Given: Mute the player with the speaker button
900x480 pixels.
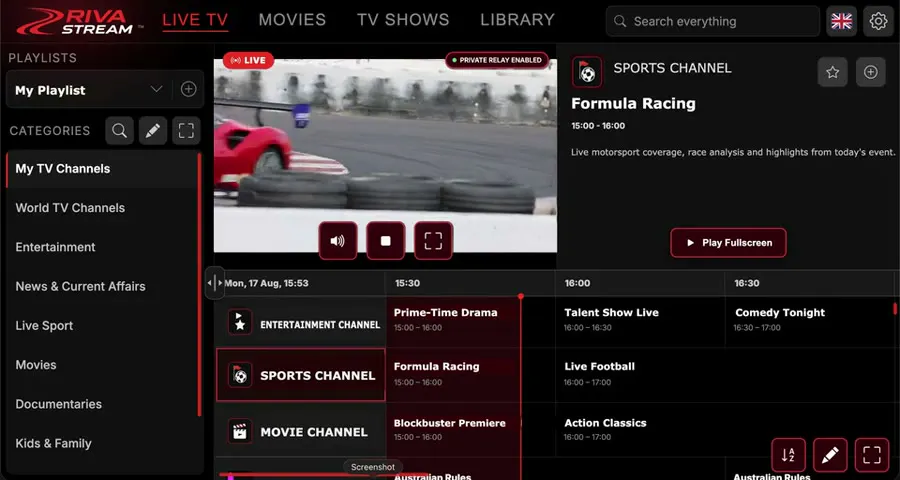Looking at the screenshot, I should [338, 241].
